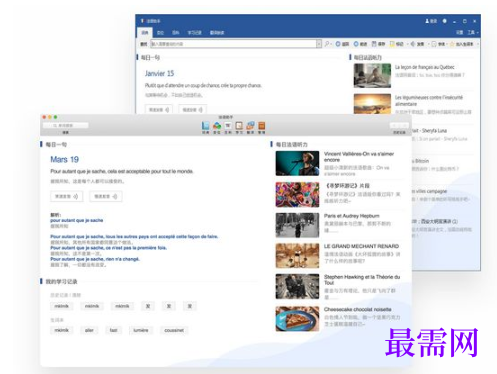
Task: Open the settings menu beside 工具 in Windows window
Action: (x=460, y=32)
